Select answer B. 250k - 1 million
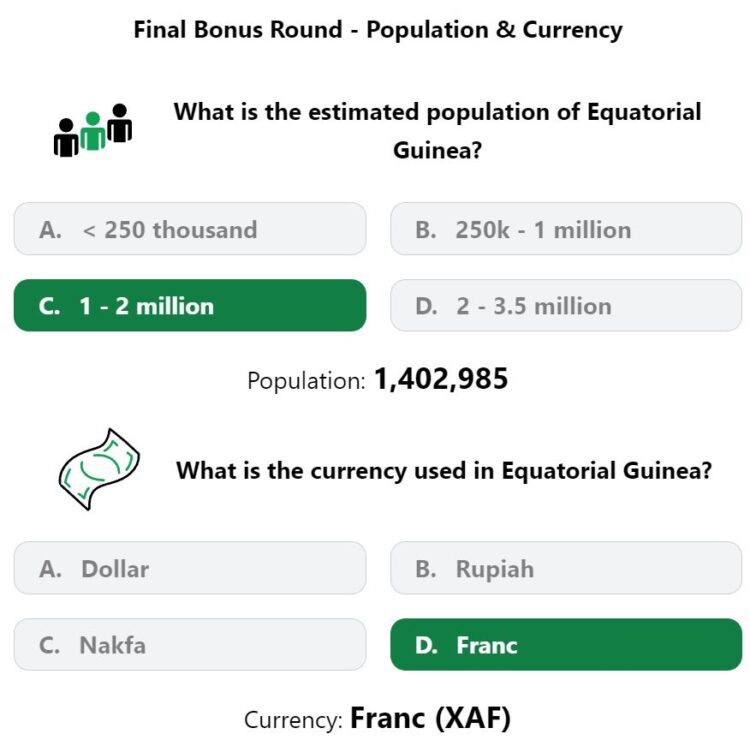This screenshot has height=740, width=750. click(566, 229)
